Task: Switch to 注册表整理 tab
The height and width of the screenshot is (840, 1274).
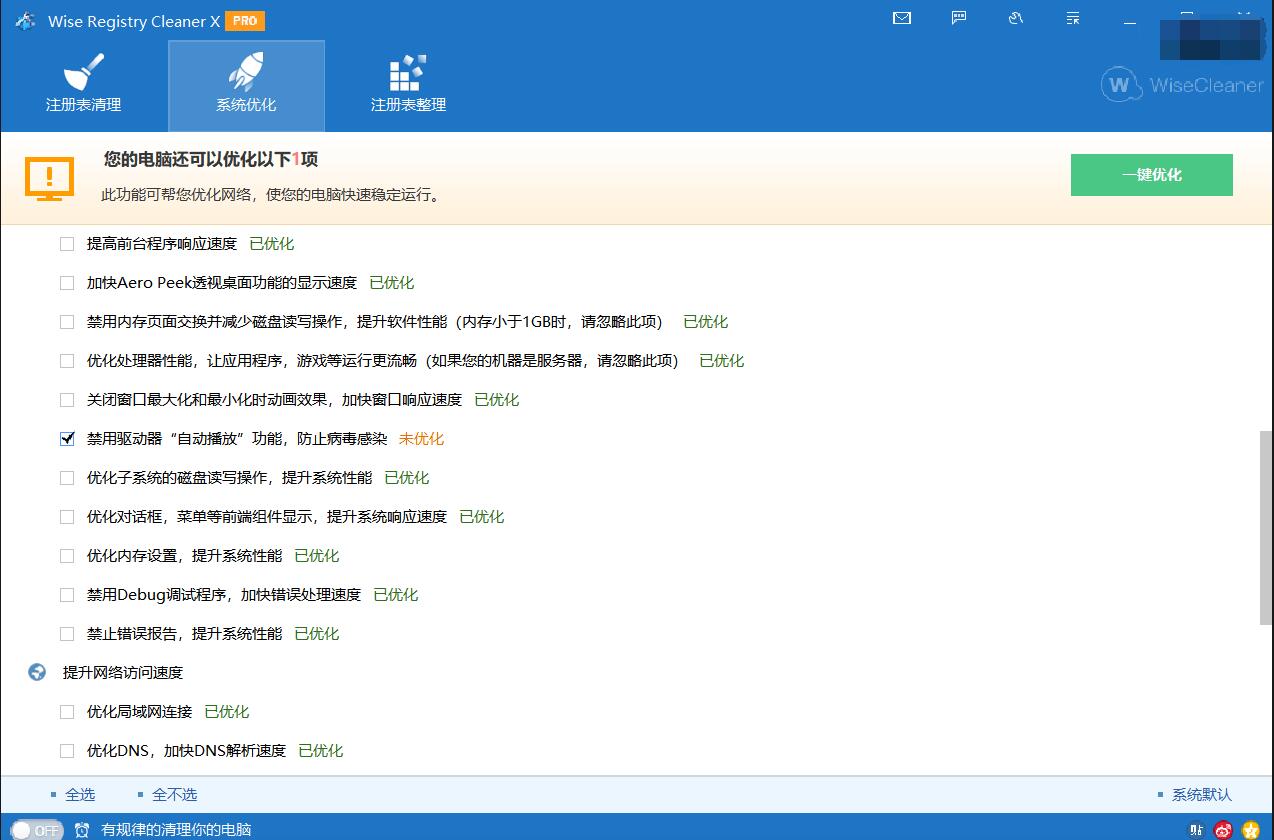Action: pyautogui.click(x=408, y=86)
